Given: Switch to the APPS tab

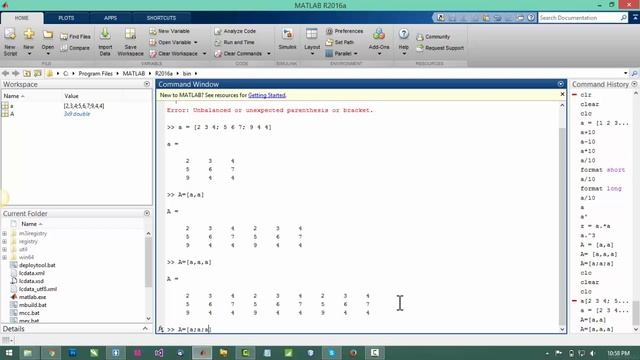Looking at the screenshot, I should click(x=110, y=18).
